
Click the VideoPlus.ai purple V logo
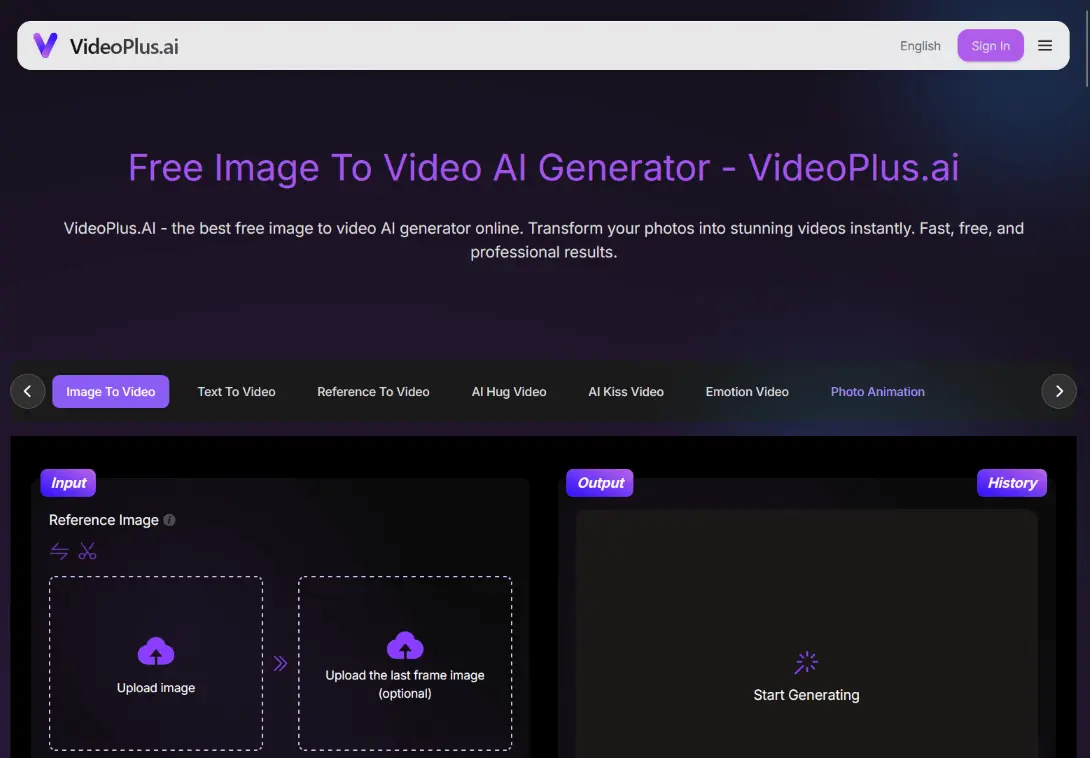pyautogui.click(x=45, y=46)
